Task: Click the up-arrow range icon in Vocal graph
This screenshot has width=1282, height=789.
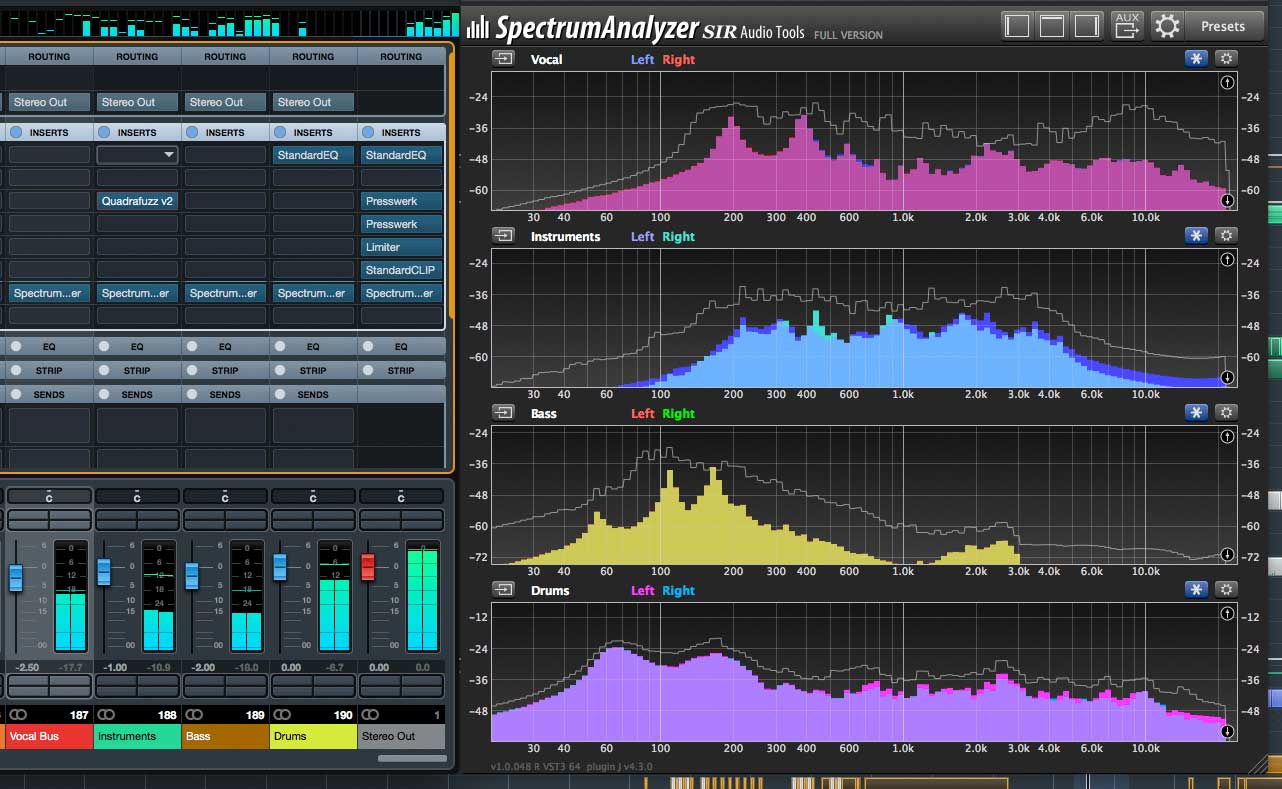Action: point(1227,82)
